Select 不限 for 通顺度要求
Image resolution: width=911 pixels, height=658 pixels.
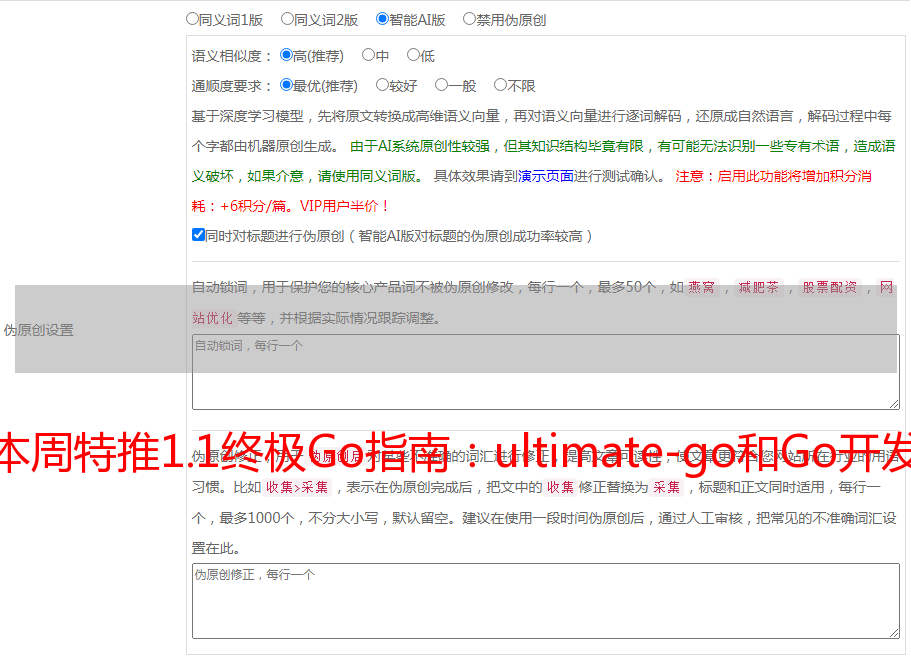[500, 85]
